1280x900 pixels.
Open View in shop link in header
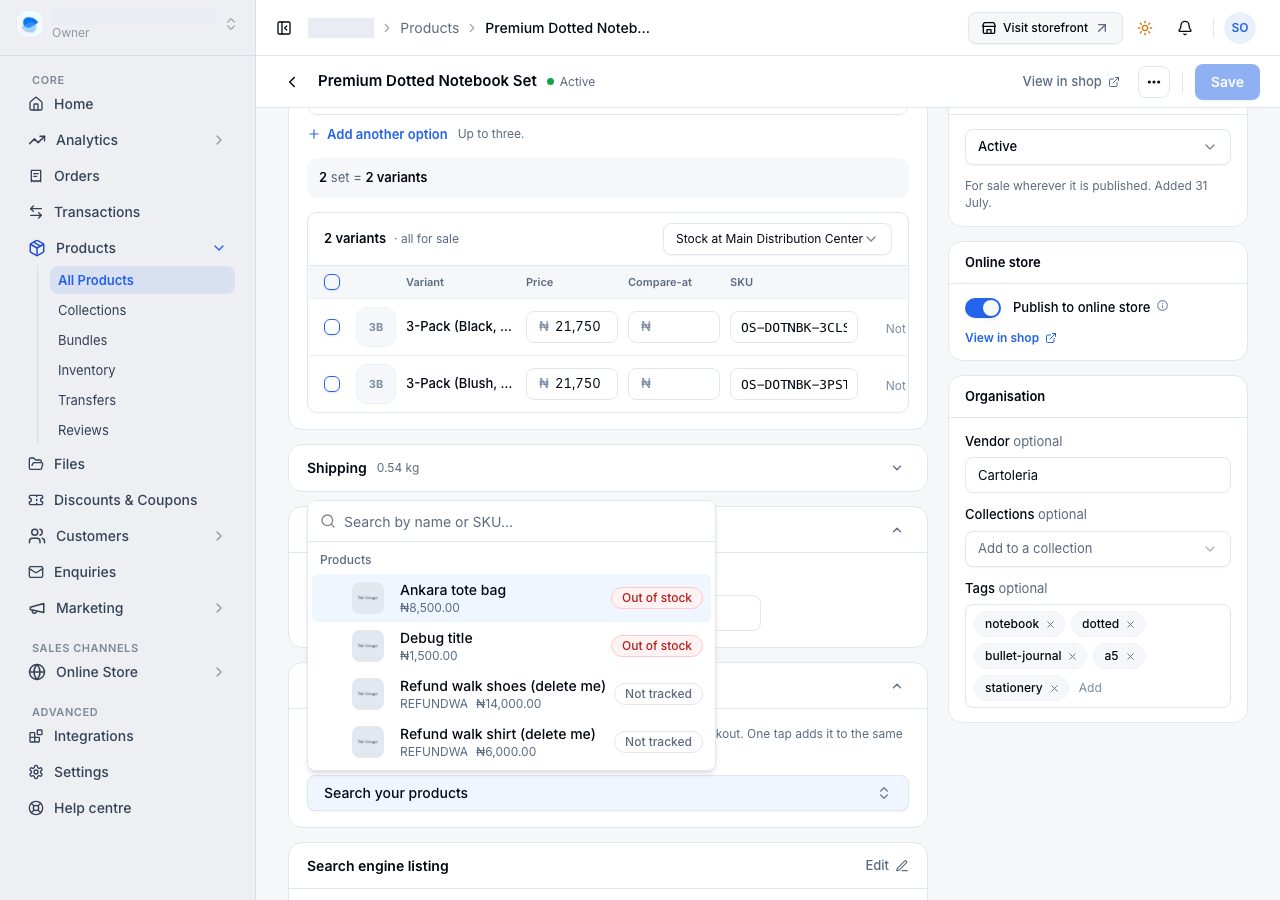click(x=1071, y=82)
